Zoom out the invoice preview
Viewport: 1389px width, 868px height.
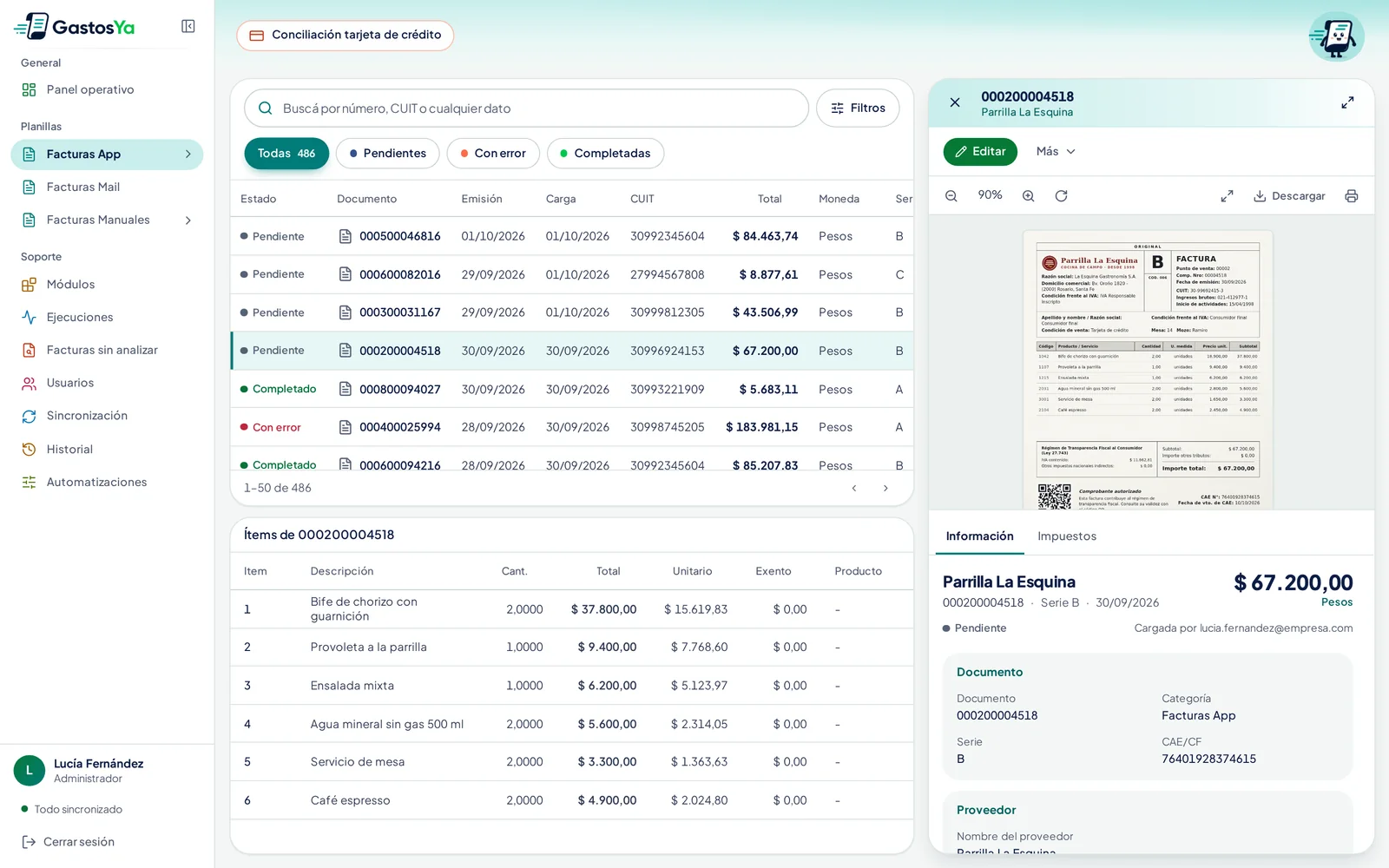pyautogui.click(x=951, y=196)
